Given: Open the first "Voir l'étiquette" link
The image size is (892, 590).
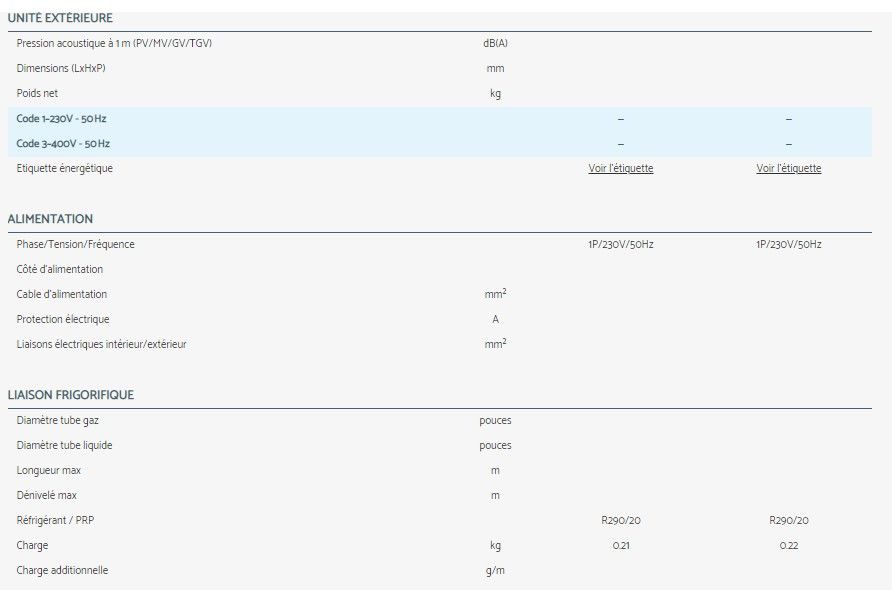Looking at the screenshot, I should pos(620,169).
